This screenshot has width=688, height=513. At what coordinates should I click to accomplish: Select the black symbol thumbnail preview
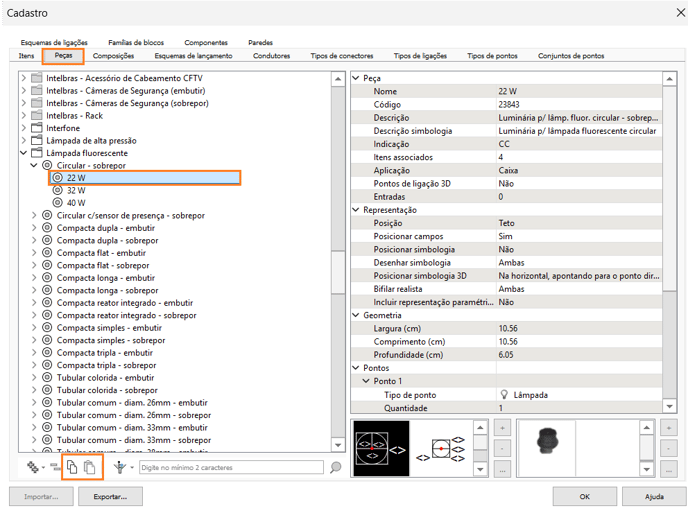coord(381,447)
